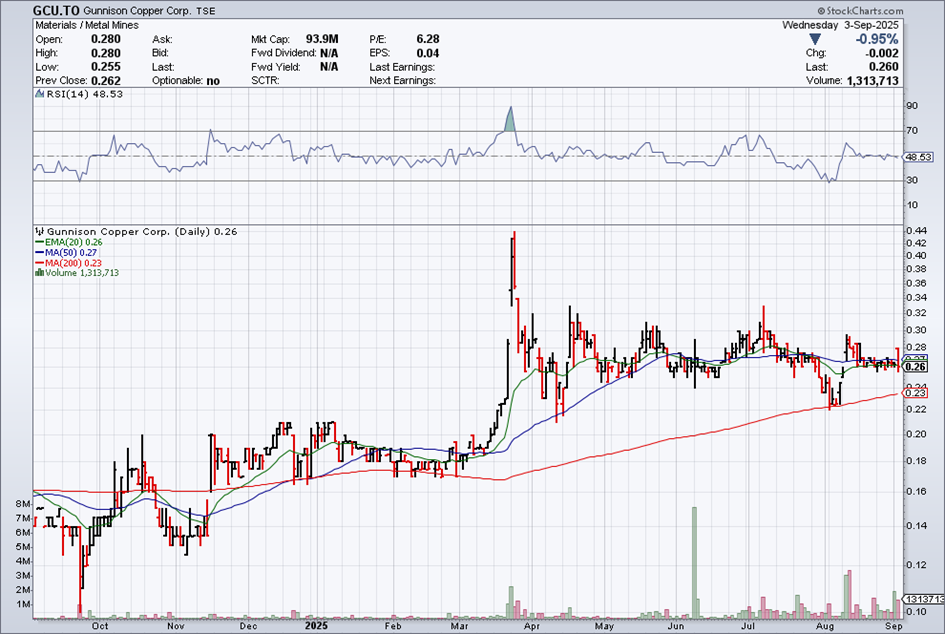
Task: Click the black 0.26 current price tag
Action: pos(916,367)
